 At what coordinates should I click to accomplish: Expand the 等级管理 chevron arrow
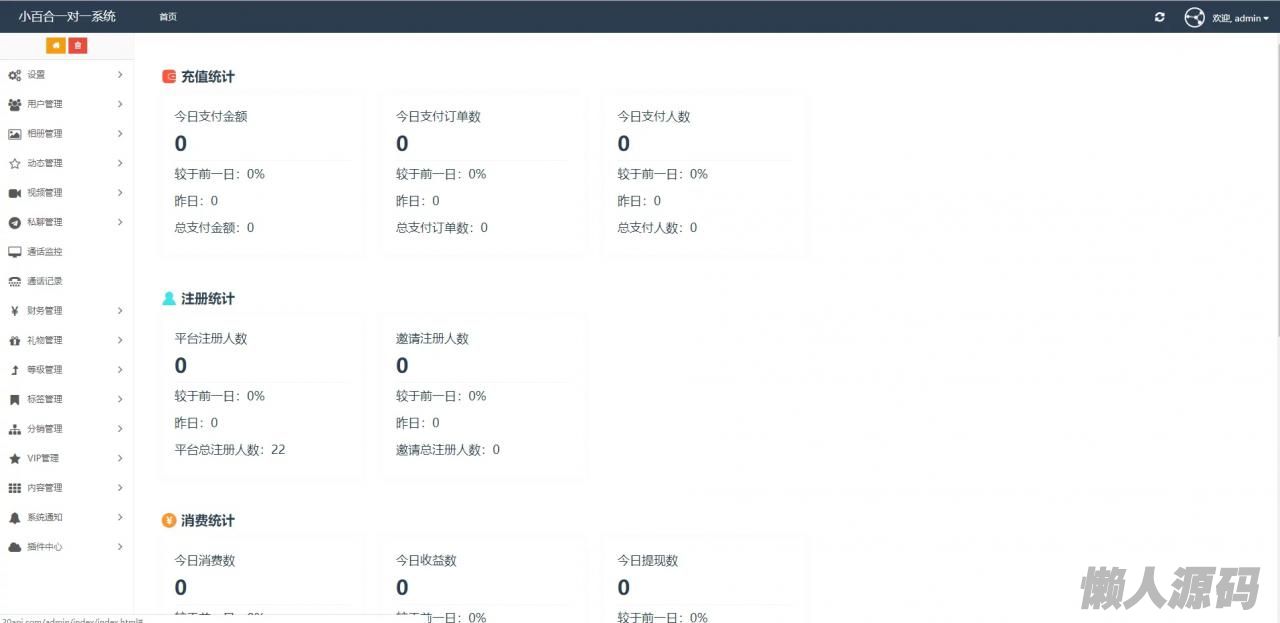coord(120,370)
